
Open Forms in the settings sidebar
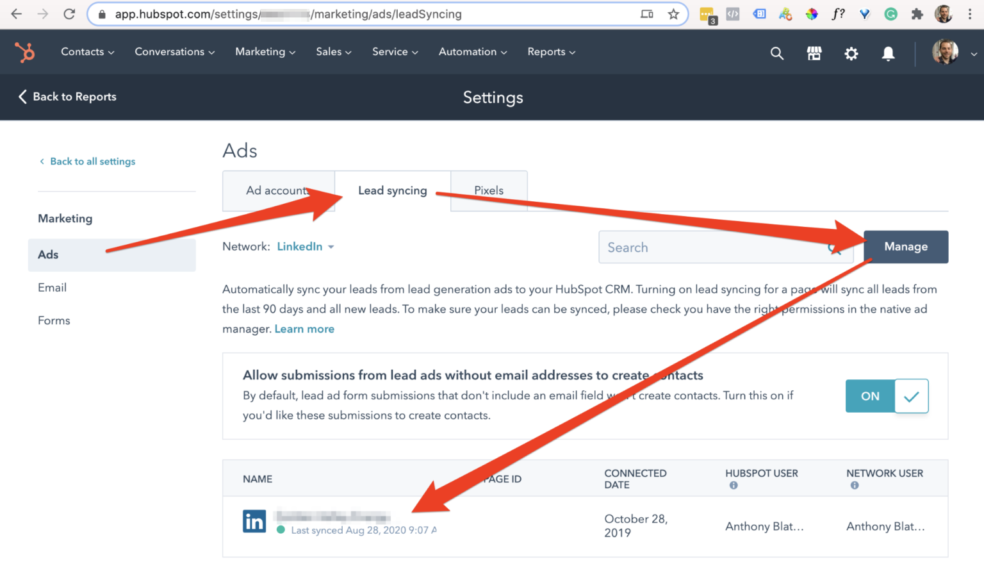coord(54,321)
